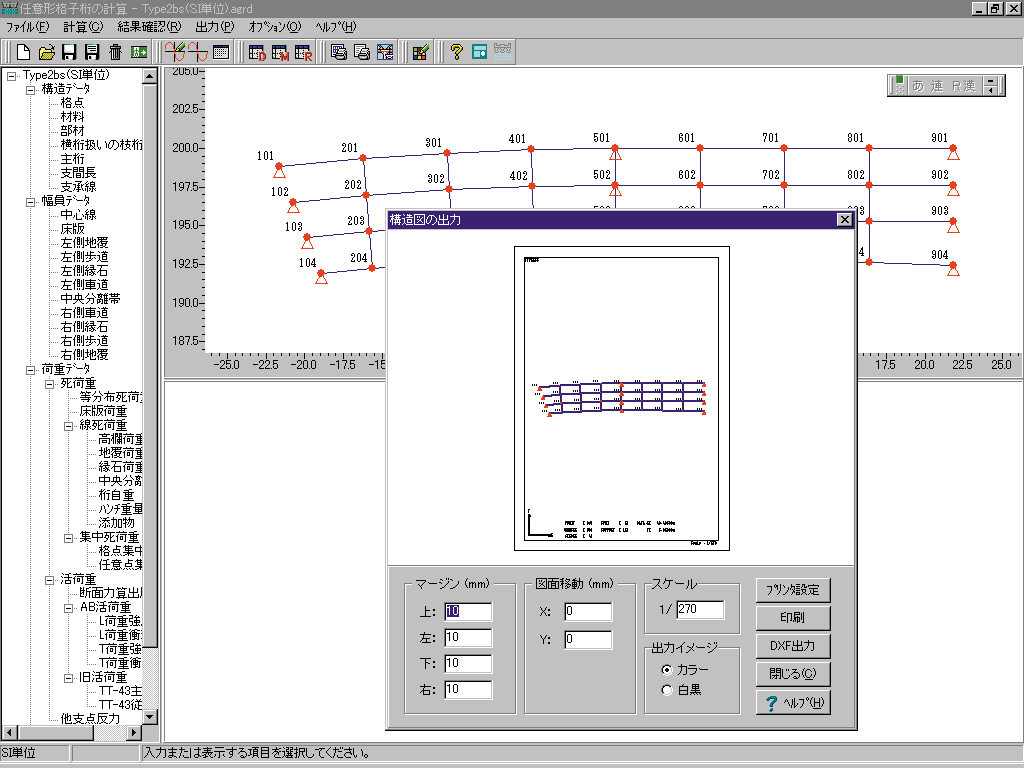1024x768 pixels.
Task: Click the open folder toolbar icon
Action: click(46, 52)
